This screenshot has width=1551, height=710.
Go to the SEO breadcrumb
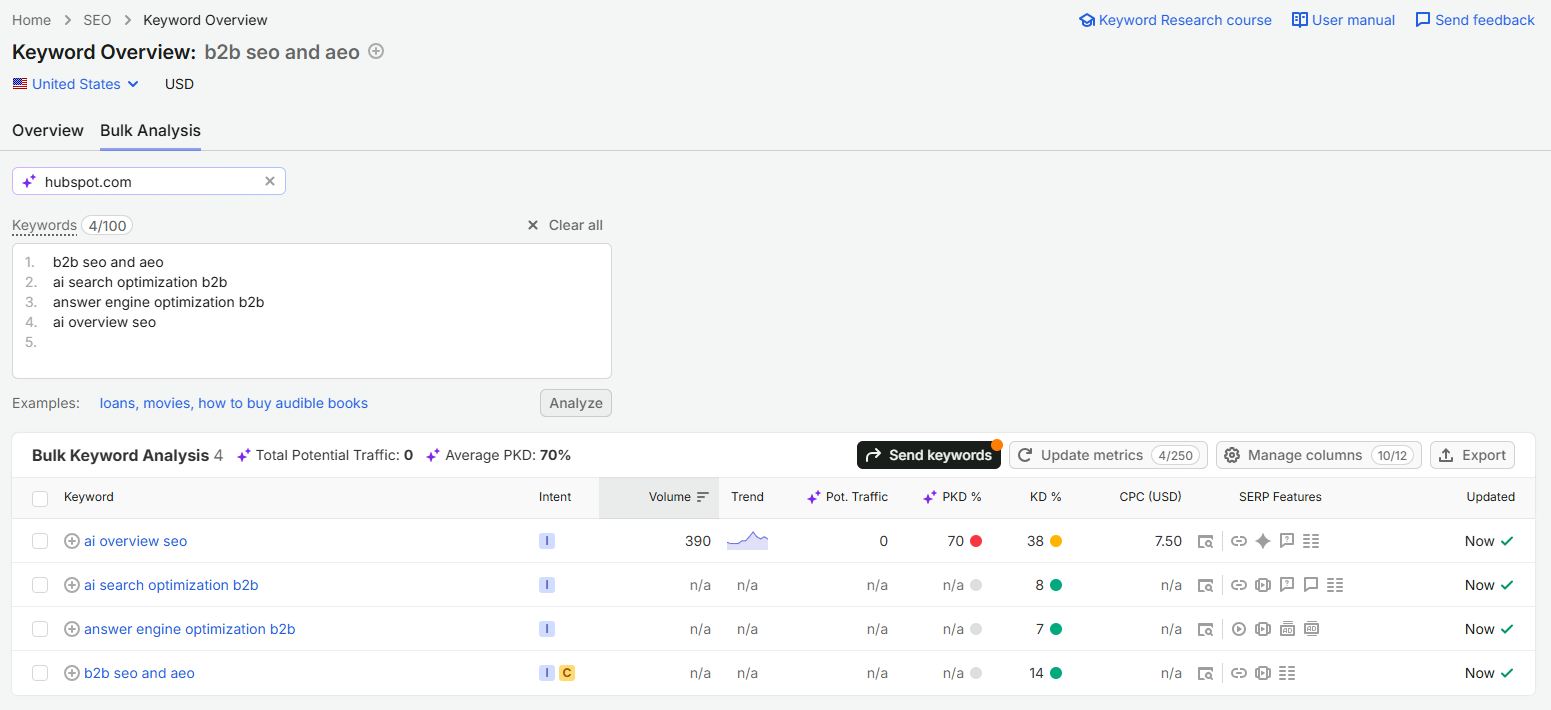(97, 20)
